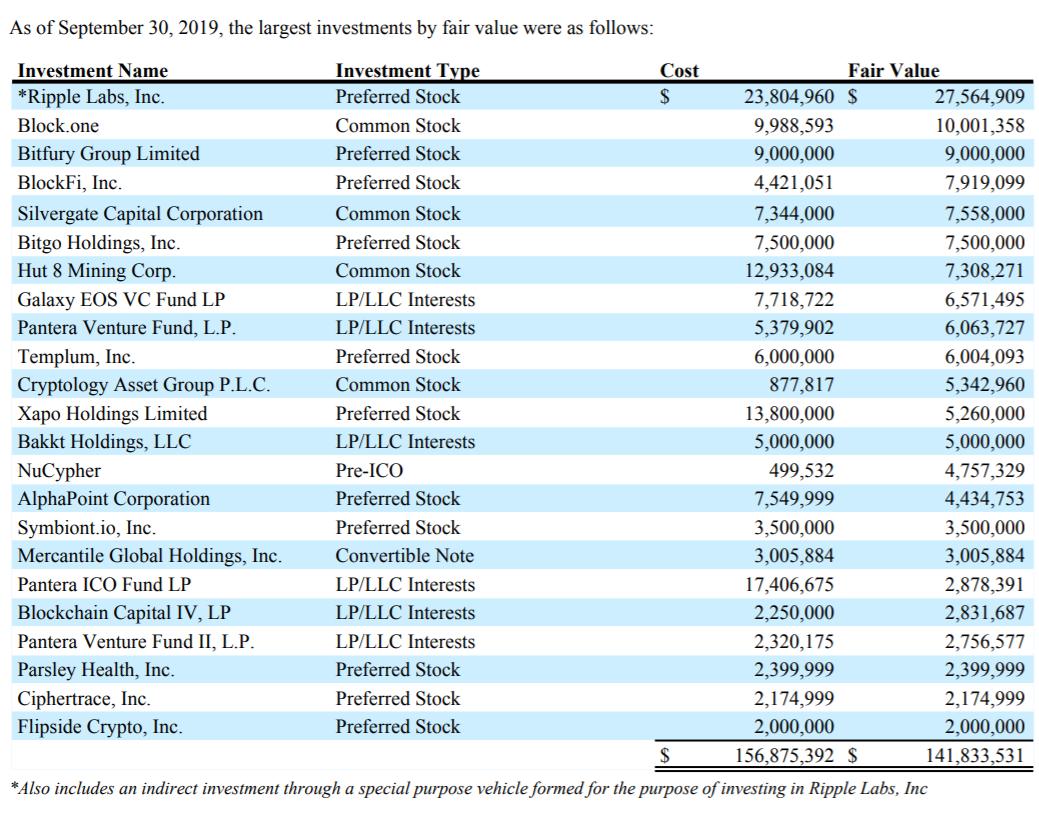Screen dimensions: 1039x813
Task: Click Pantera ICO Fund fair value 2,878,391
Action: coord(985,584)
